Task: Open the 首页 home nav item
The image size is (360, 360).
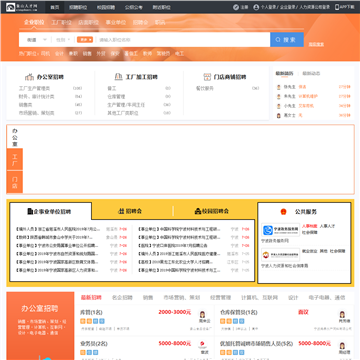Action: [x=55, y=7]
